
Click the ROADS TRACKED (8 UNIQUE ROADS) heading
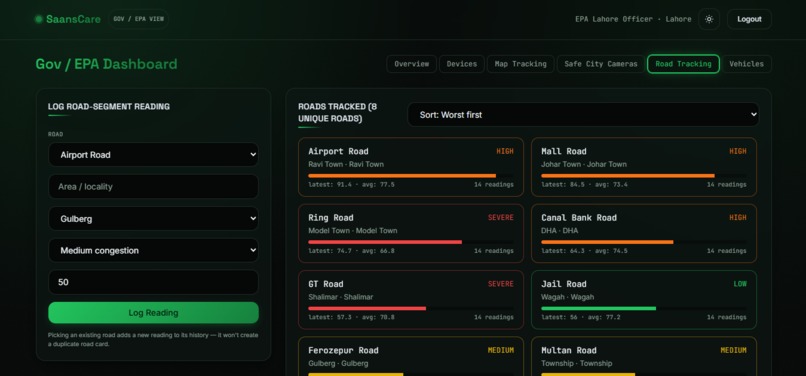[x=338, y=113]
